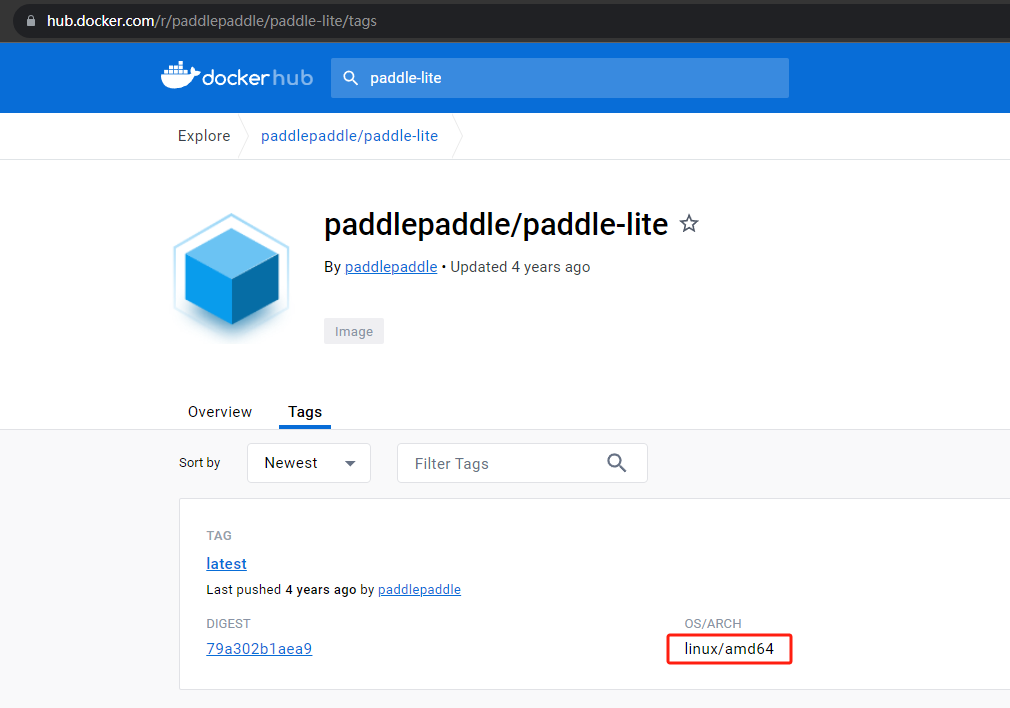Click the search magnifier icon in header

(350, 78)
